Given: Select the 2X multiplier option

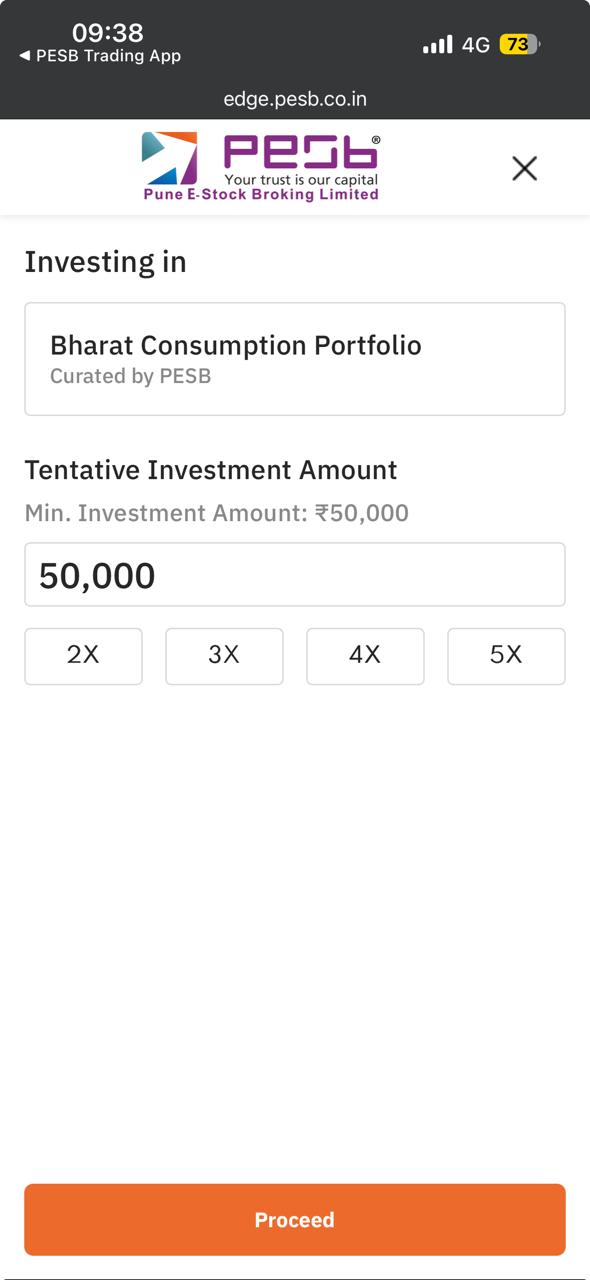Looking at the screenshot, I should [x=83, y=656].
